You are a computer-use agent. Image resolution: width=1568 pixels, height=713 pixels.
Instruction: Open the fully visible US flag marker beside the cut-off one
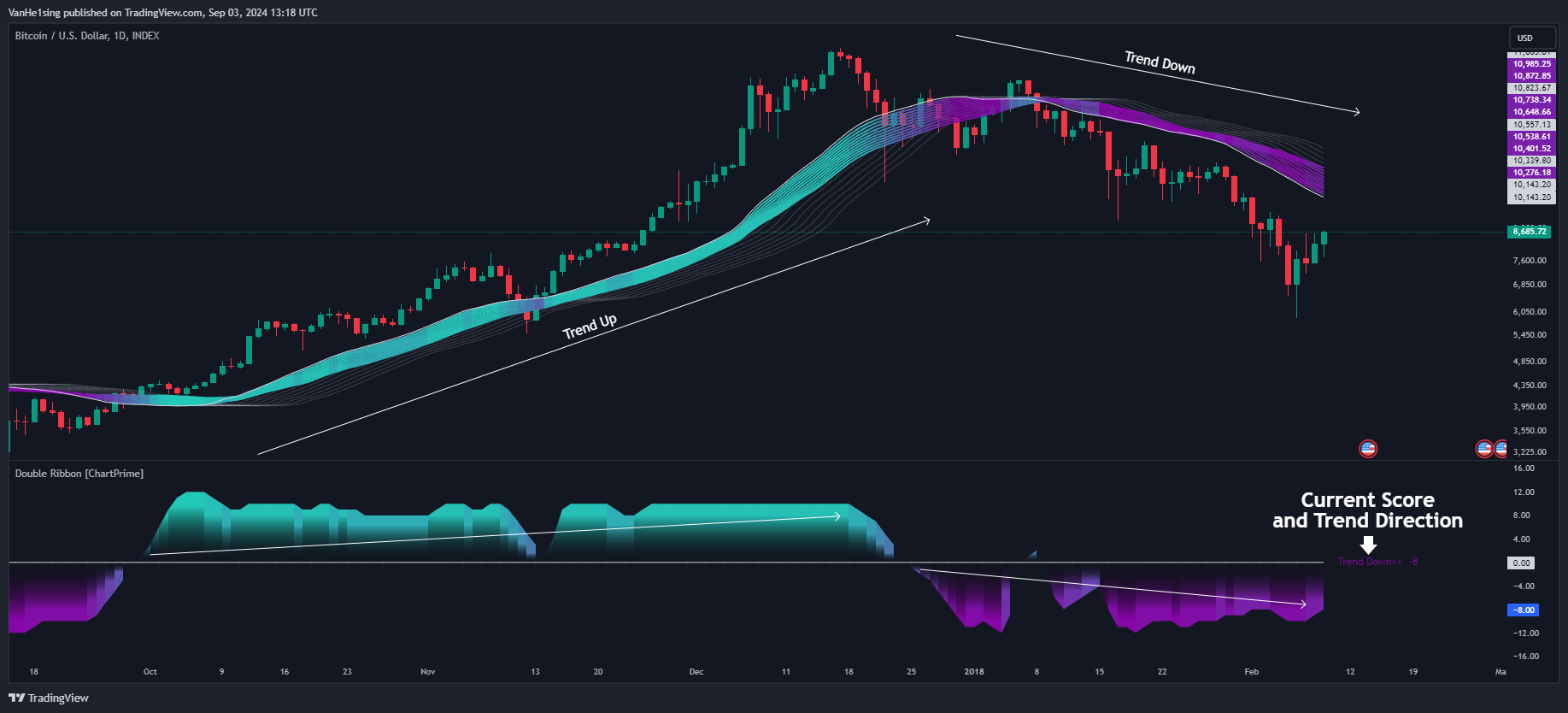click(x=1484, y=449)
